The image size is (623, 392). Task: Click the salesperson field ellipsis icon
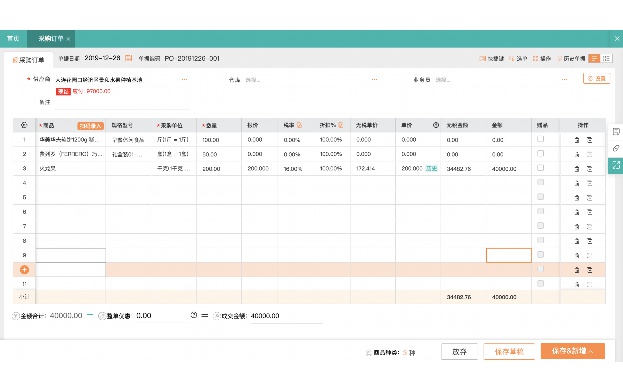click(x=565, y=79)
